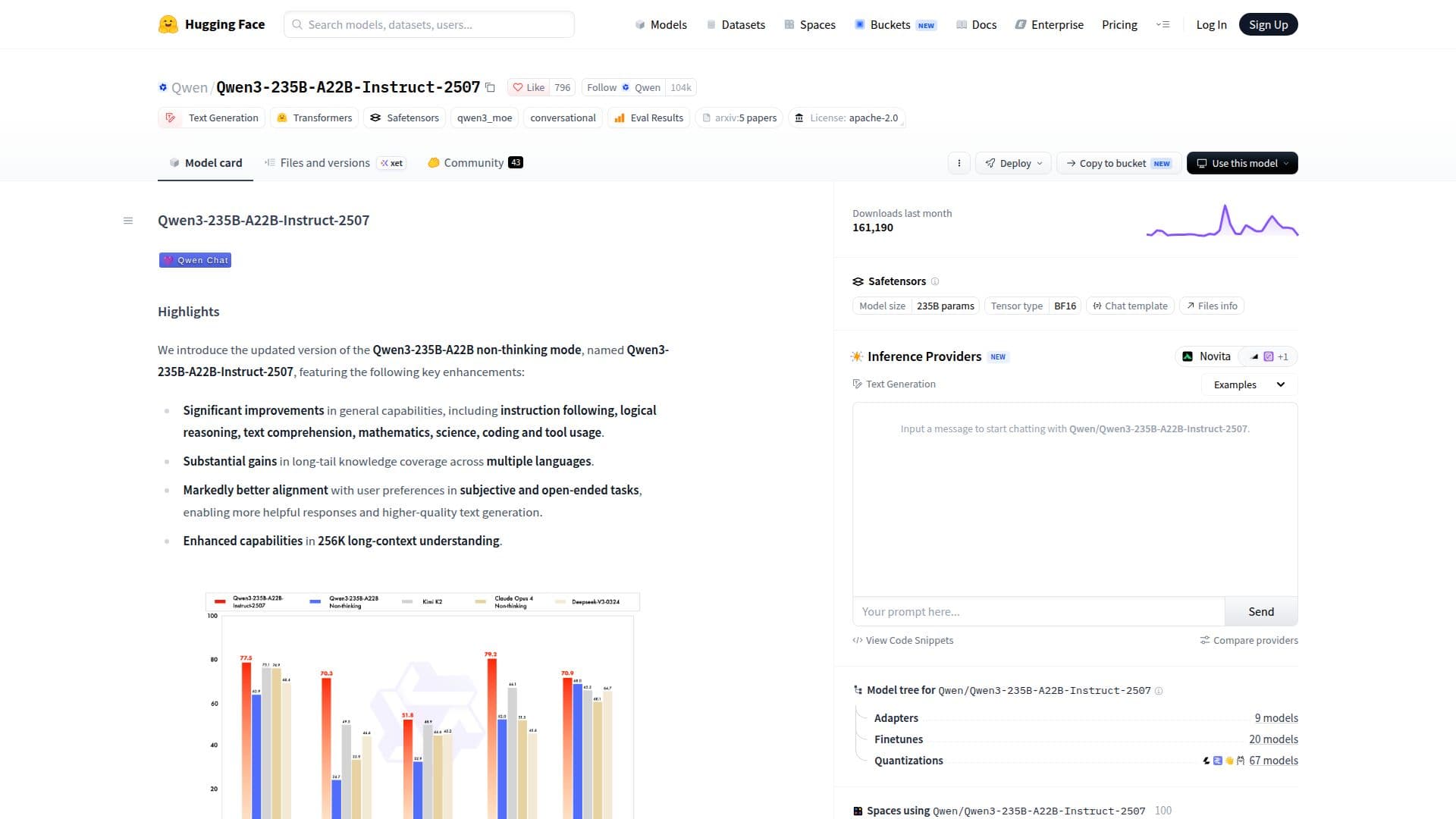The image size is (1456, 819).
Task: Focus the search models input
Action: click(x=429, y=24)
